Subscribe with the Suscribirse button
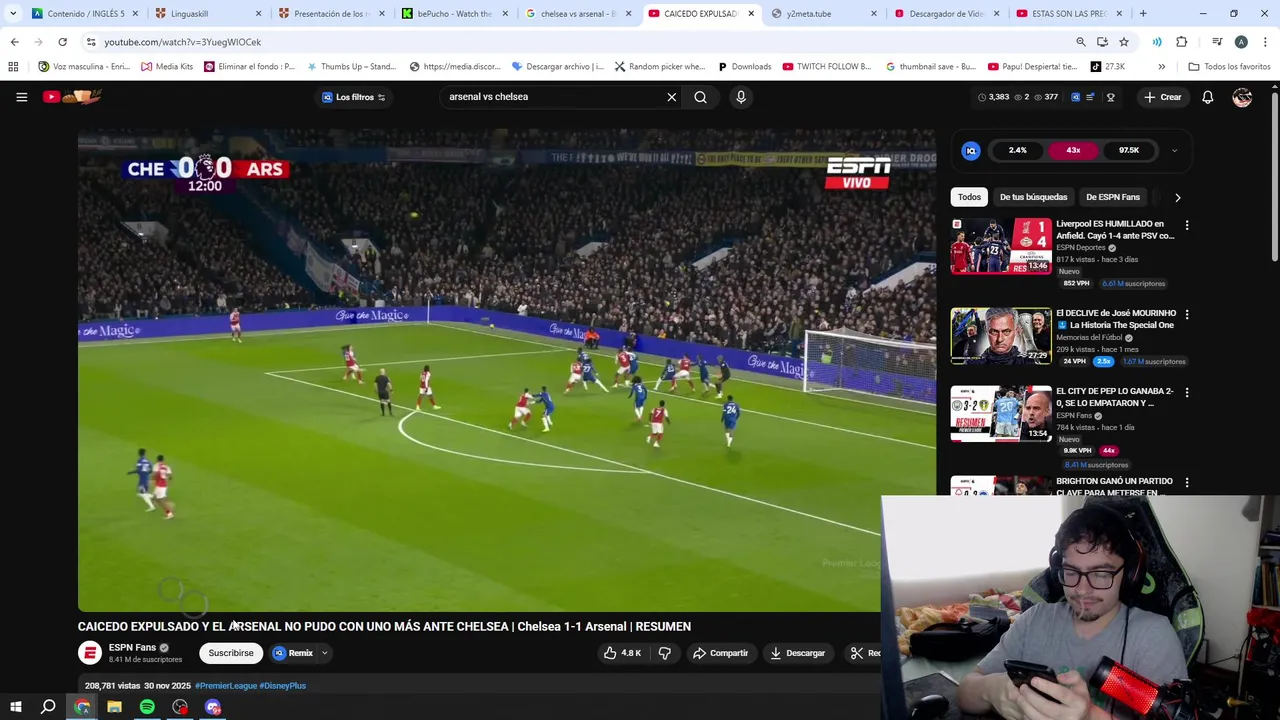 pos(231,653)
